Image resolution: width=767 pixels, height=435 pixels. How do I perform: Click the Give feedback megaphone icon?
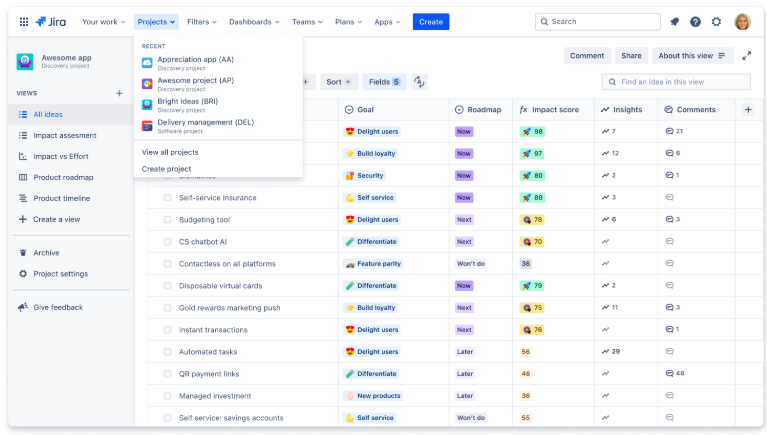click(x=23, y=307)
